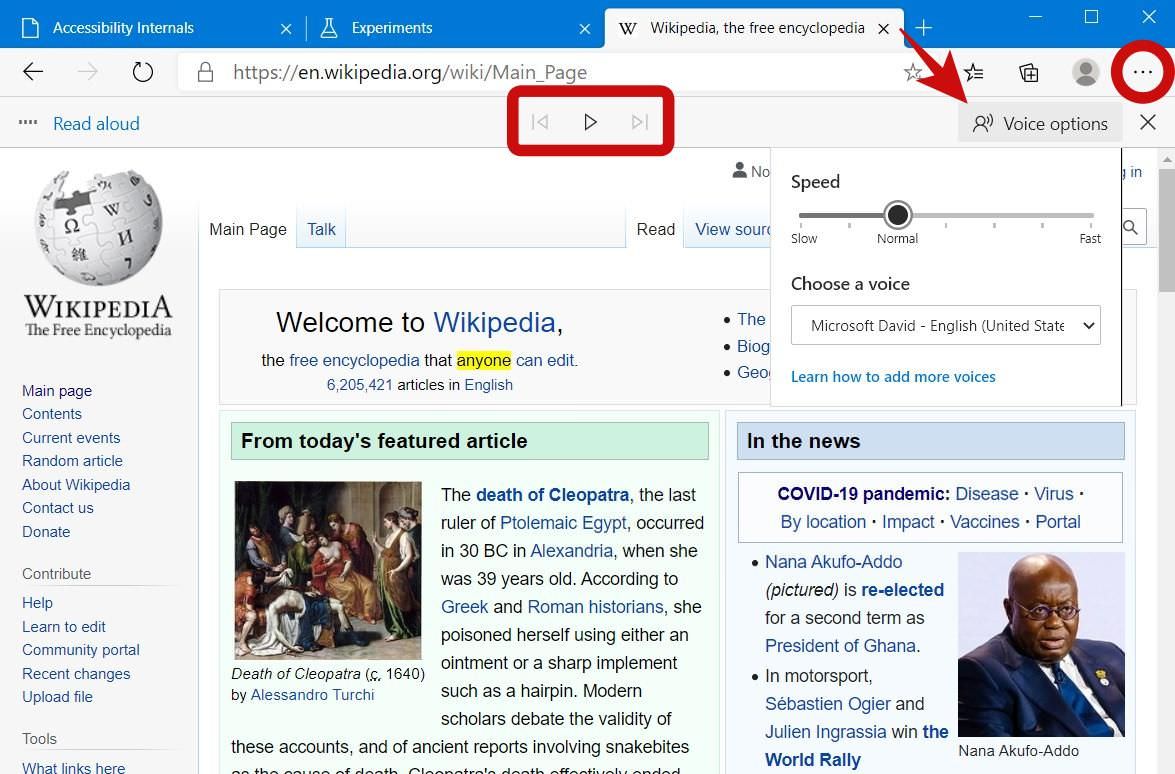View site info via the lock icon
The width and height of the screenshot is (1175, 774).
(x=205, y=72)
